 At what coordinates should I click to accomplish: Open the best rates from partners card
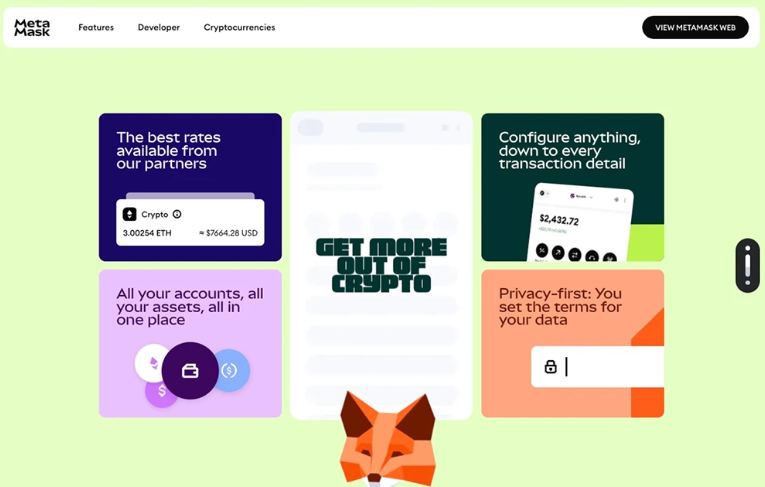[x=190, y=187]
